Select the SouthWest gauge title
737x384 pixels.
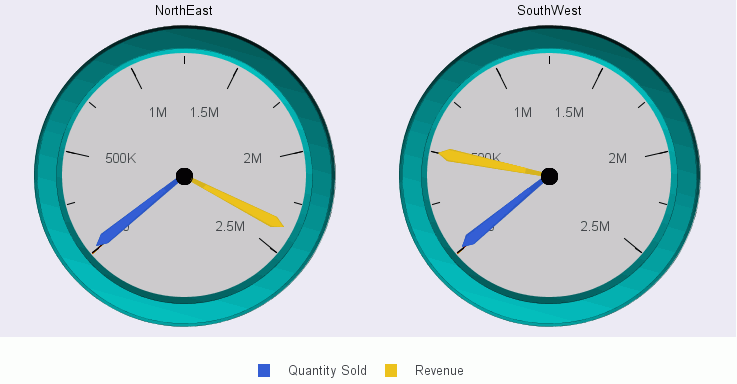[x=549, y=10]
